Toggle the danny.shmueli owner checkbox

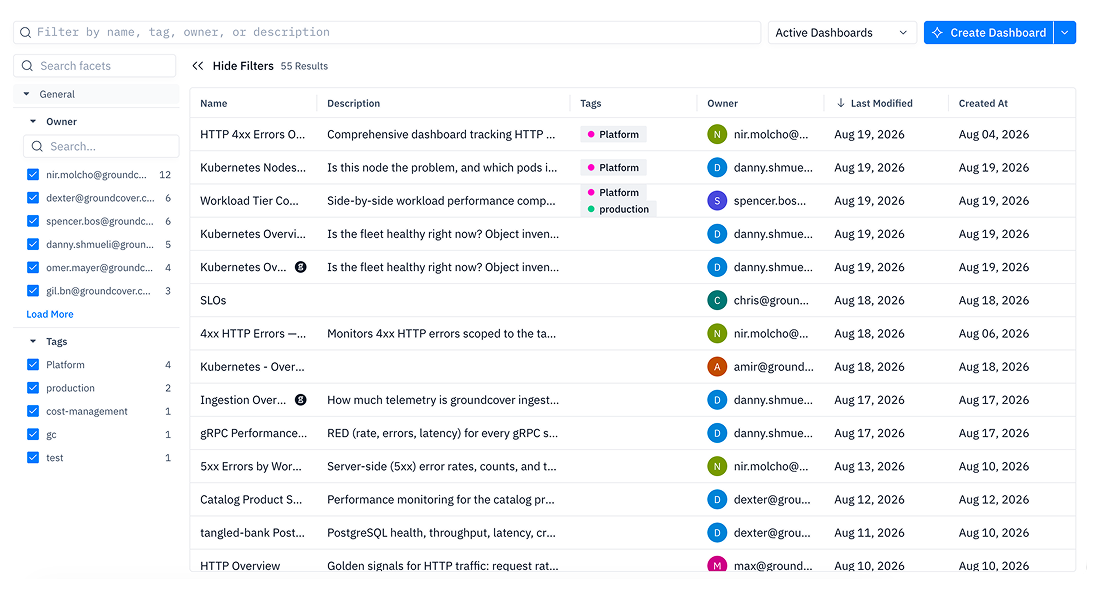(x=33, y=244)
